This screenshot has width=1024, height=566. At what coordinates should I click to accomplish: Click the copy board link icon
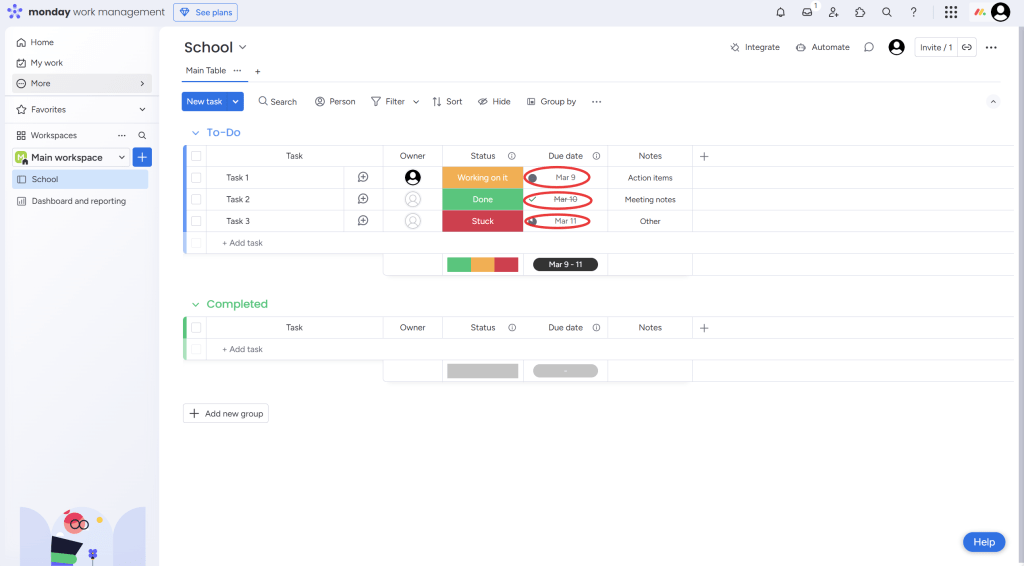point(966,47)
